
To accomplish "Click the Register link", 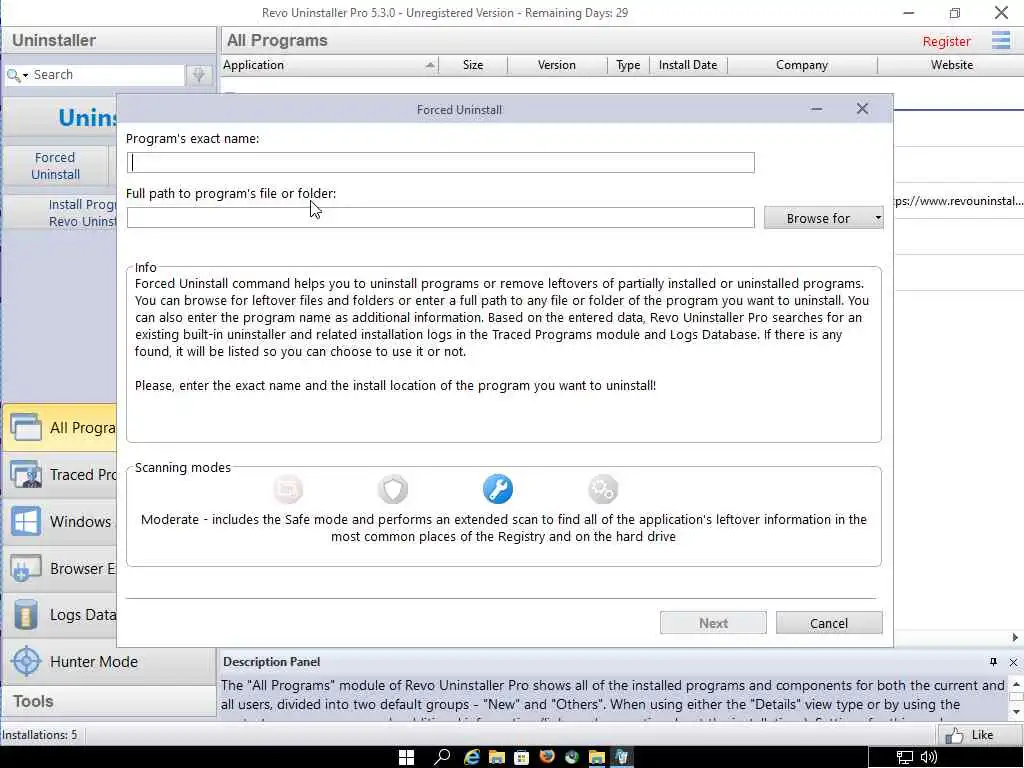I will (x=946, y=42).
